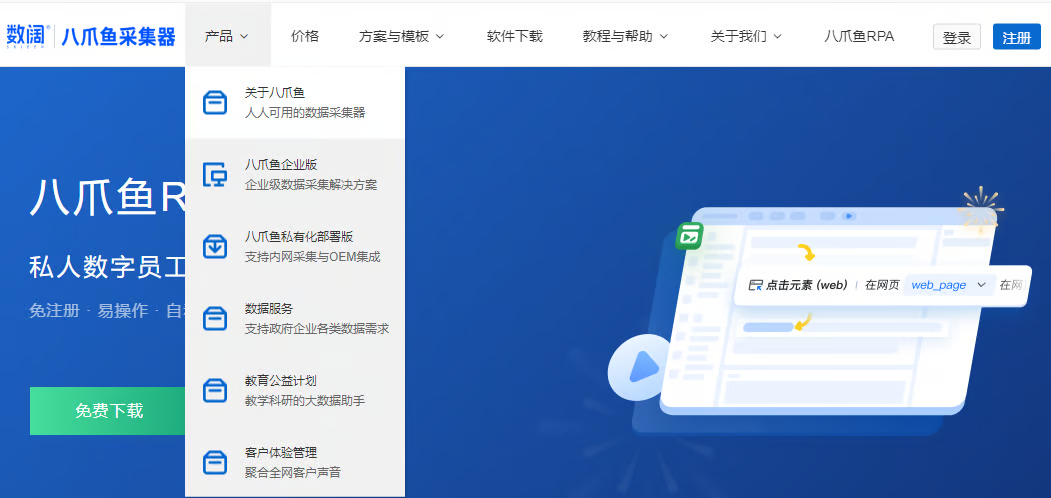Expand the chevron next to 教程与帮助
The width and height of the screenshot is (1051, 498).
(x=664, y=37)
